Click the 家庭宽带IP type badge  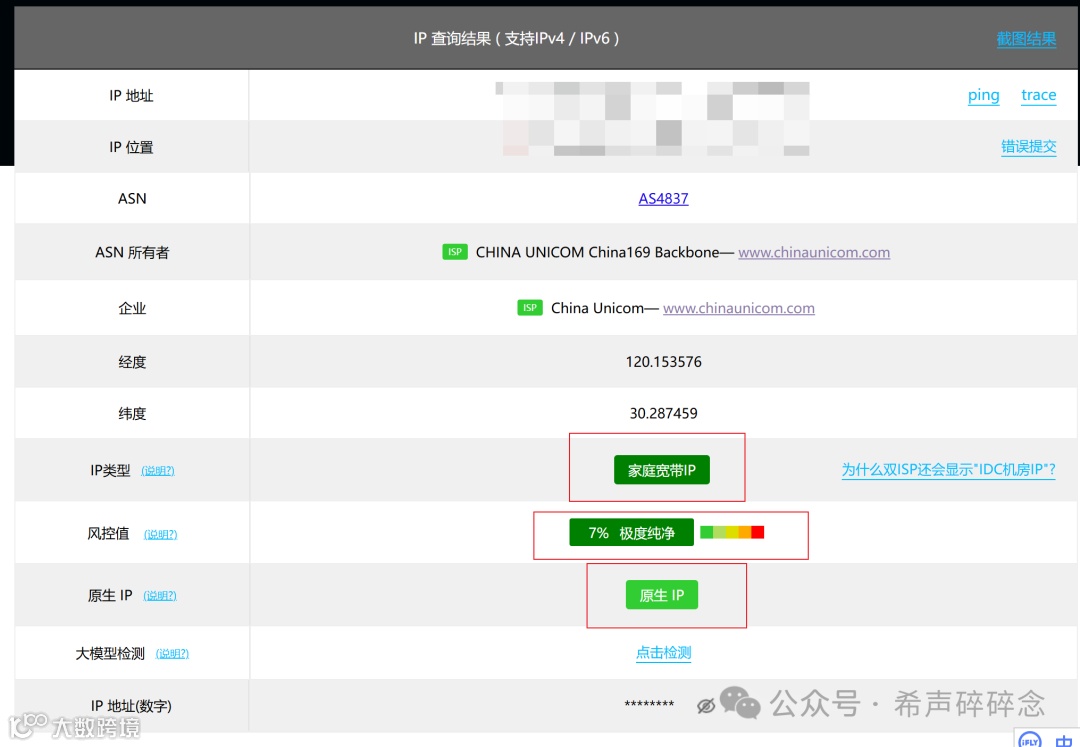click(x=661, y=470)
